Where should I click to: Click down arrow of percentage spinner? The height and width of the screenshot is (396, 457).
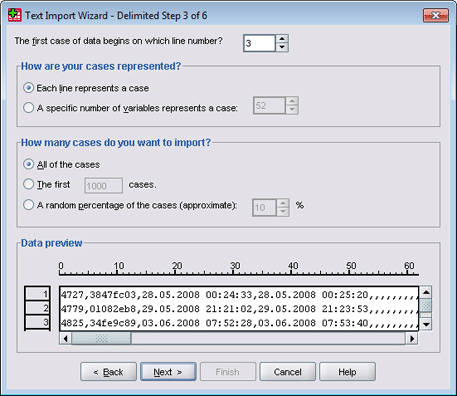283,212
